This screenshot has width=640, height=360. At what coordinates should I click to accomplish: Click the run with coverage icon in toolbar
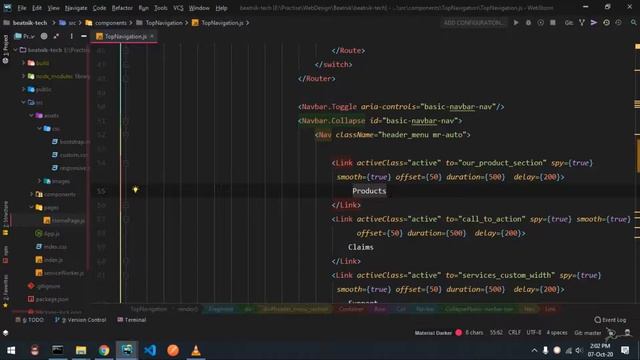540,23
